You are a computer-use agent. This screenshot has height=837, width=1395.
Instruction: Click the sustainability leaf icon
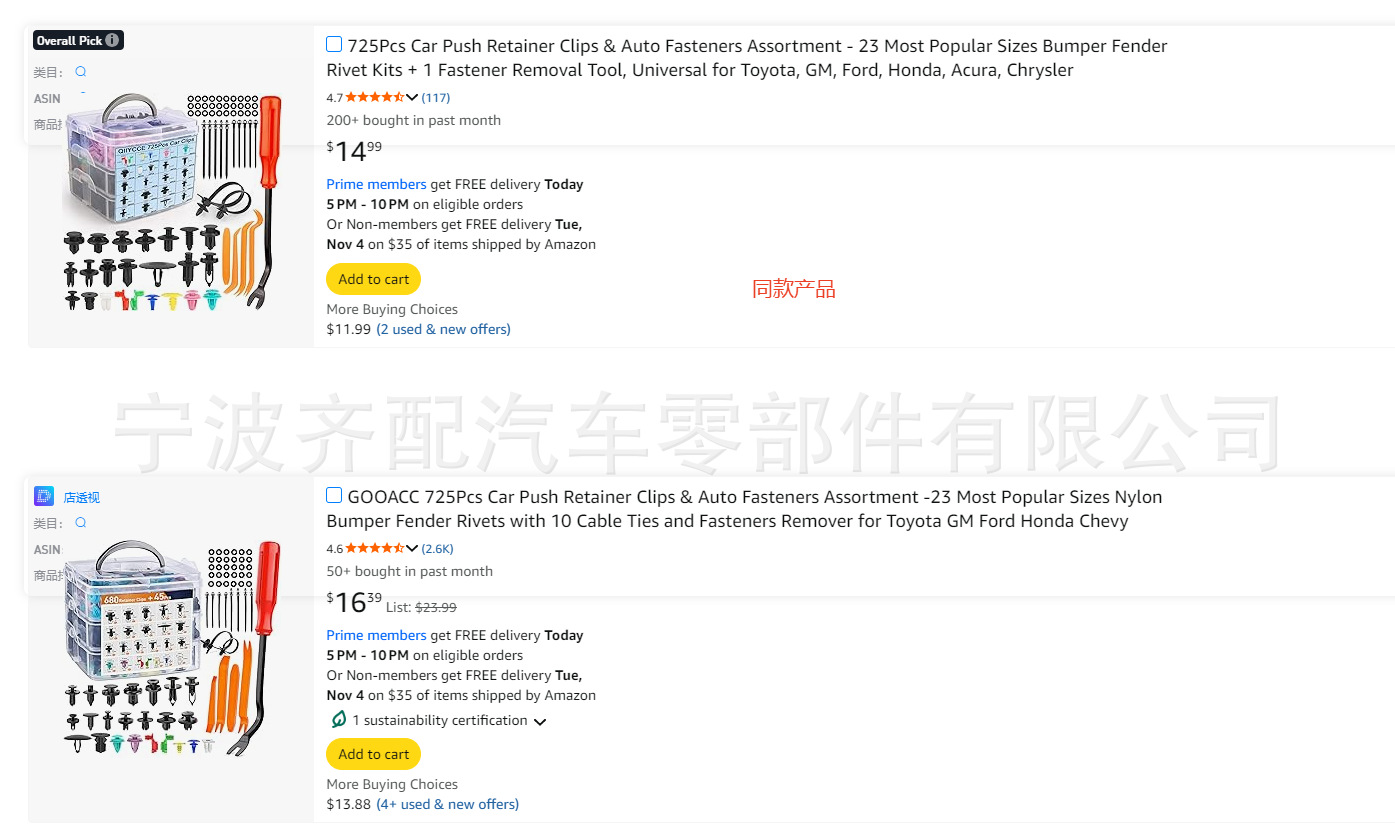tap(338, 720)
